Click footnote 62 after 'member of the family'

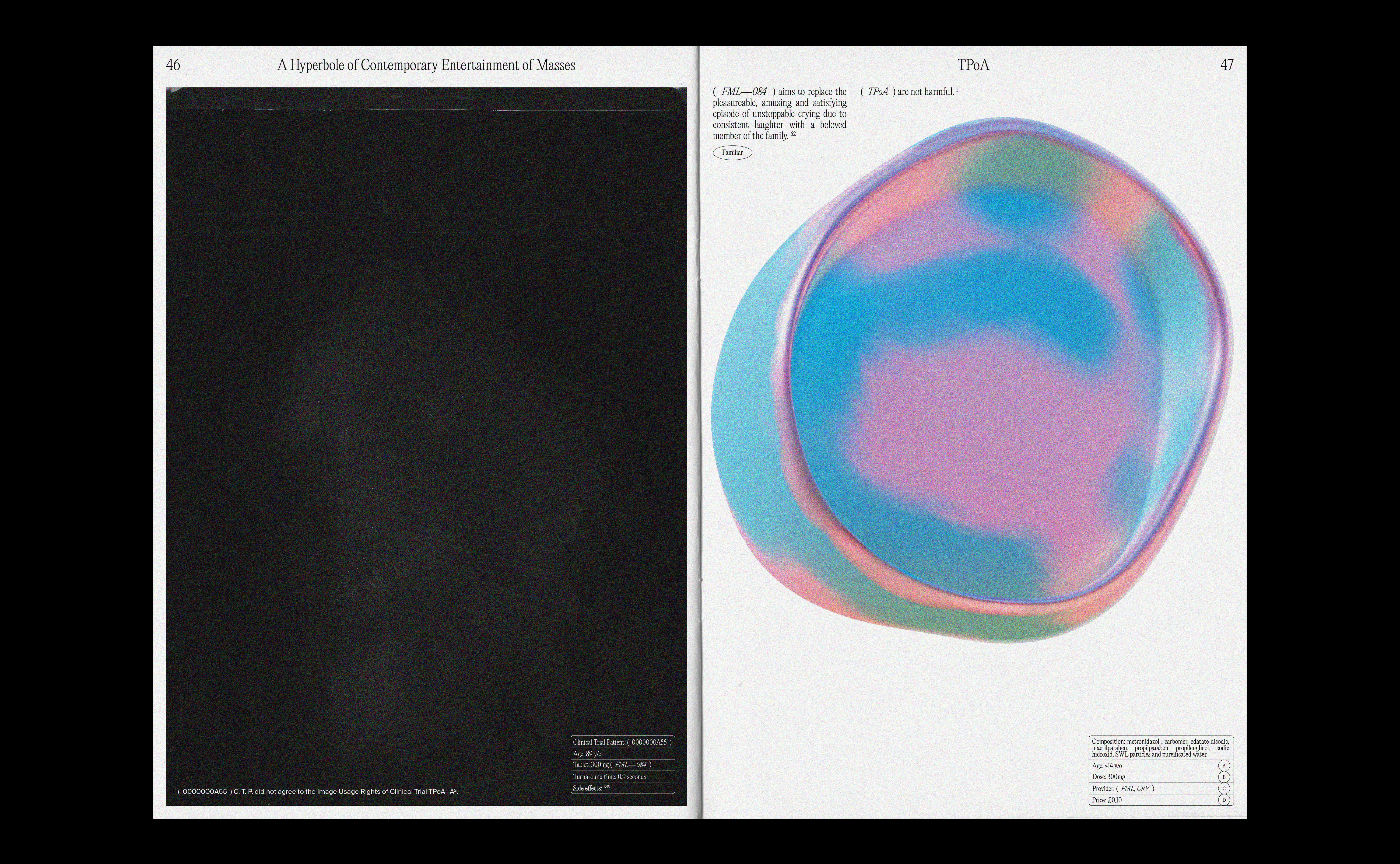pyautogui.click(x=793, y=134)
